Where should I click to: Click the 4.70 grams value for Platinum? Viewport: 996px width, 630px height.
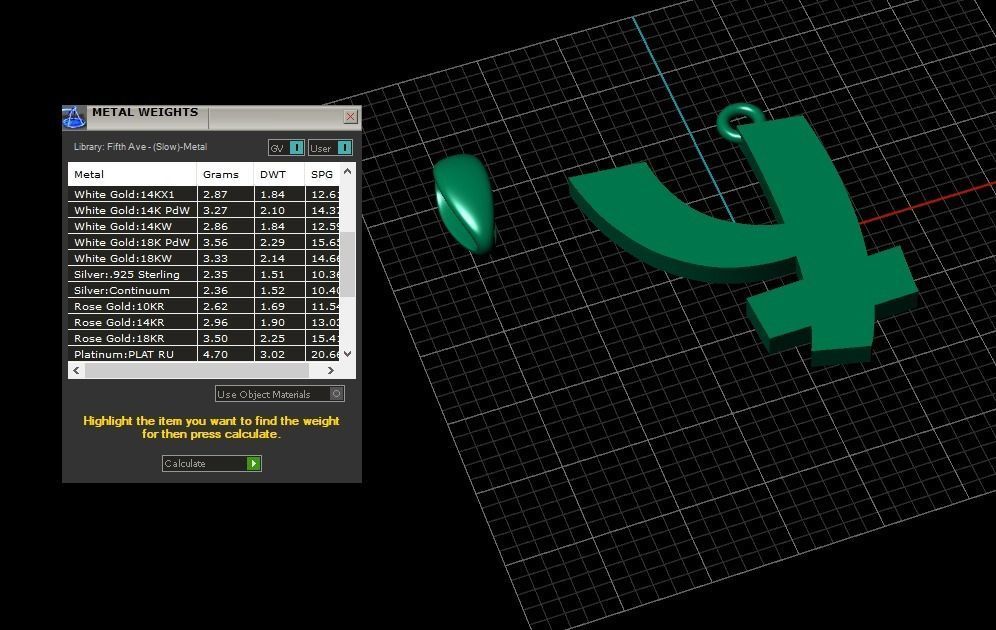(215, 354)
